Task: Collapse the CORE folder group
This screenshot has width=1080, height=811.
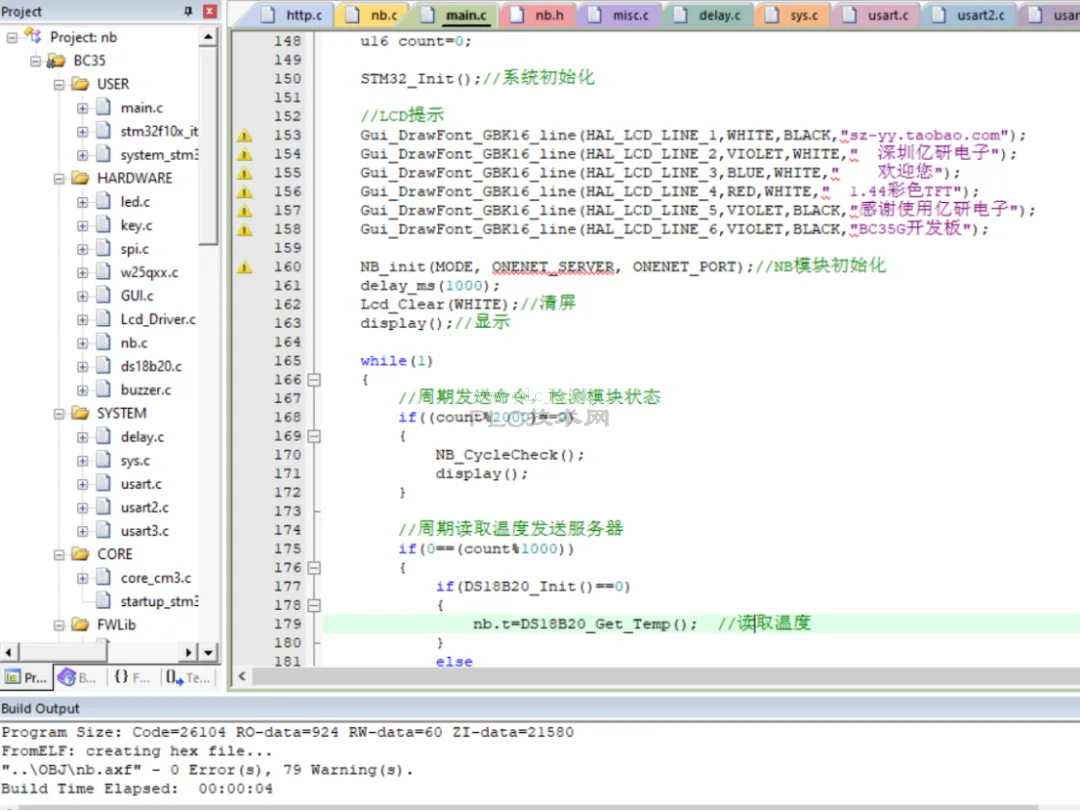Action: [59, 554]
